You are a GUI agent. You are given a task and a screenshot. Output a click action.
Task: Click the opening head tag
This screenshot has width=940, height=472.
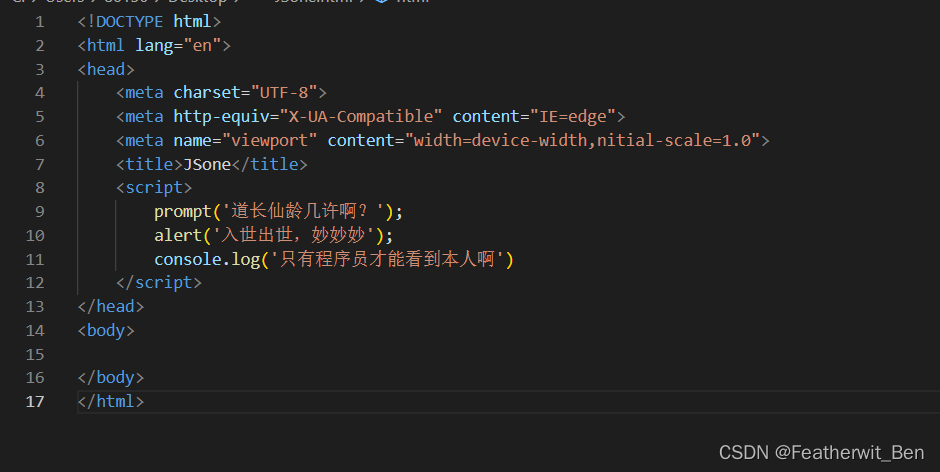(x=106, y=70)
